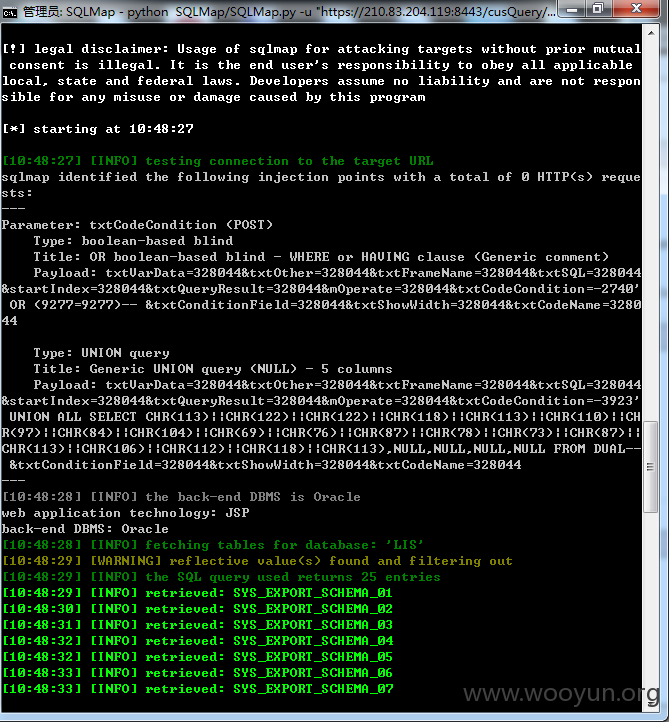Open the console window system menu icon

point(9,12)
